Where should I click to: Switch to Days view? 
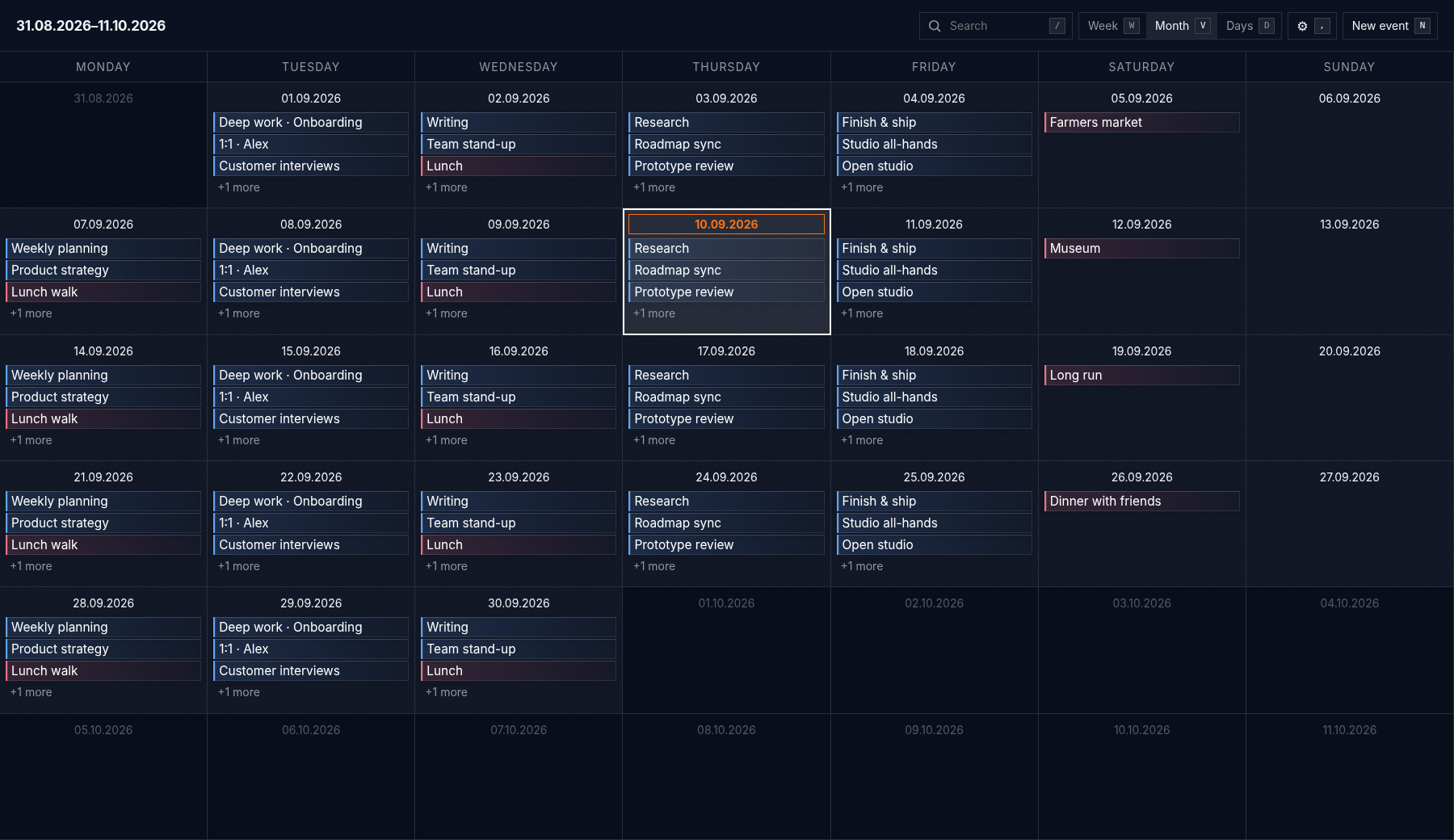pos(1249,26)
